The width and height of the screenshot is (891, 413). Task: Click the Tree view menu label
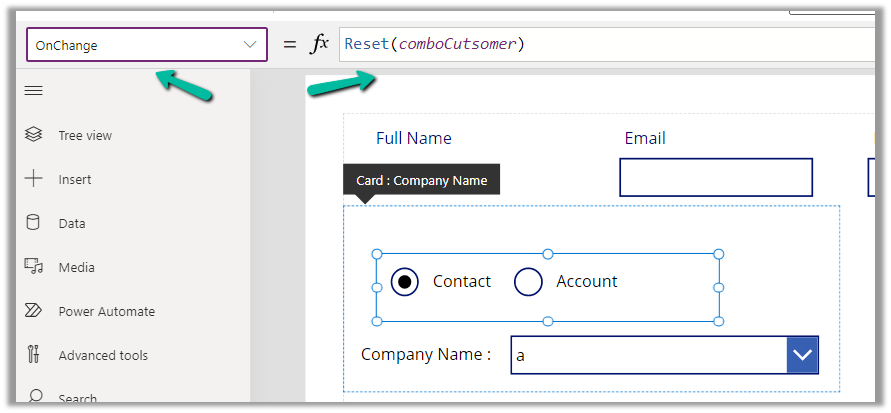coord(85,135)
